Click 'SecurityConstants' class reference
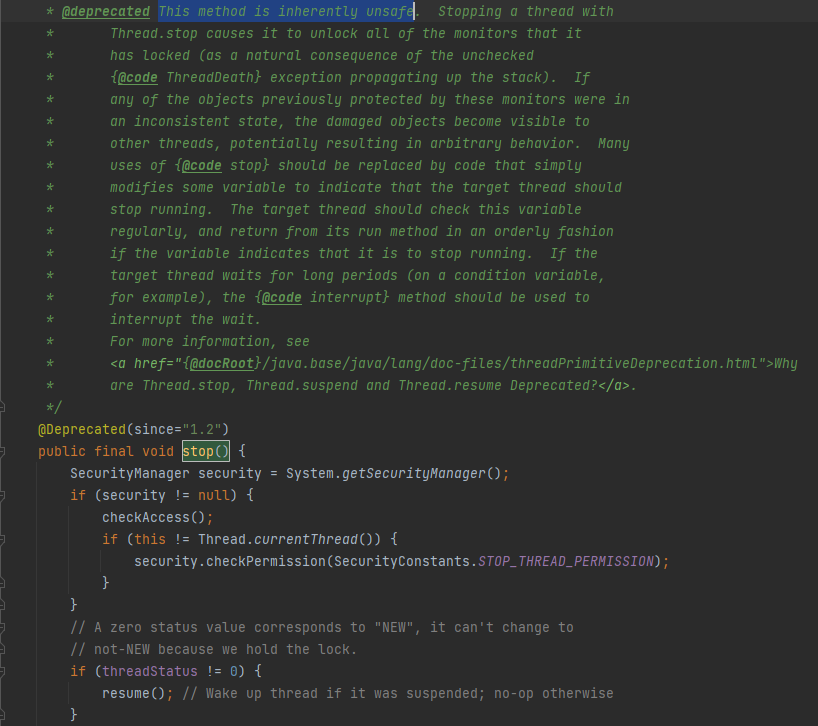The width and height of the screenshot is (818, 726). tap(402, 561)
